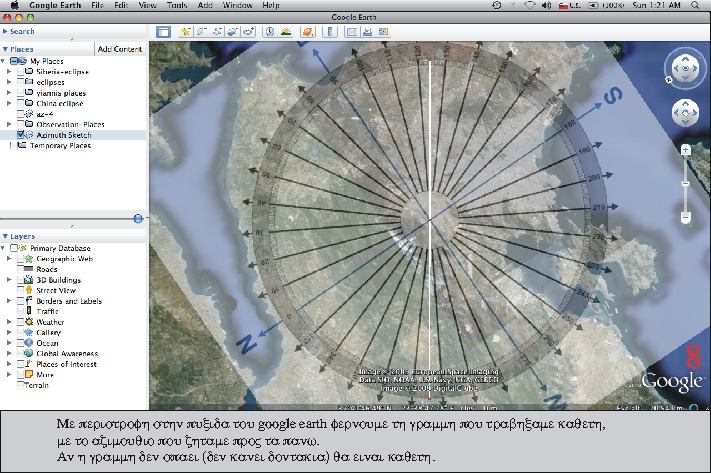This screenshot has width=711, height=473.
Task: Open Spotlight magnifier in menu bar
Action: (694, 5)
